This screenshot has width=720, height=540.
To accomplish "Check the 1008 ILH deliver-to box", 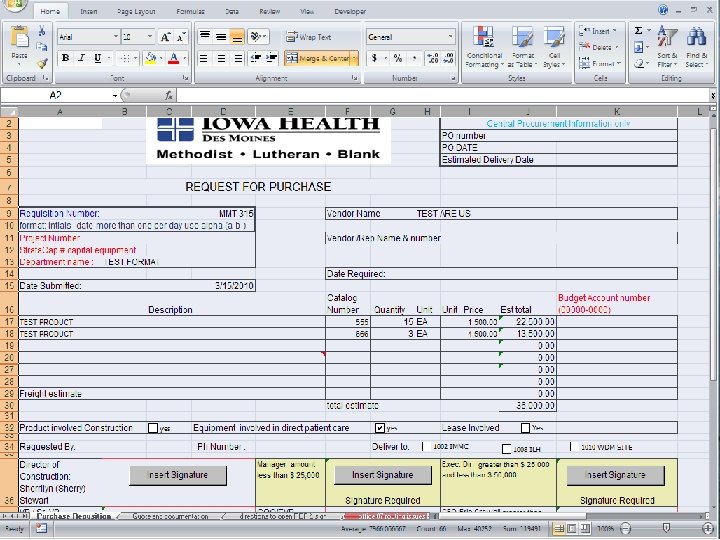I will [506, 449].
